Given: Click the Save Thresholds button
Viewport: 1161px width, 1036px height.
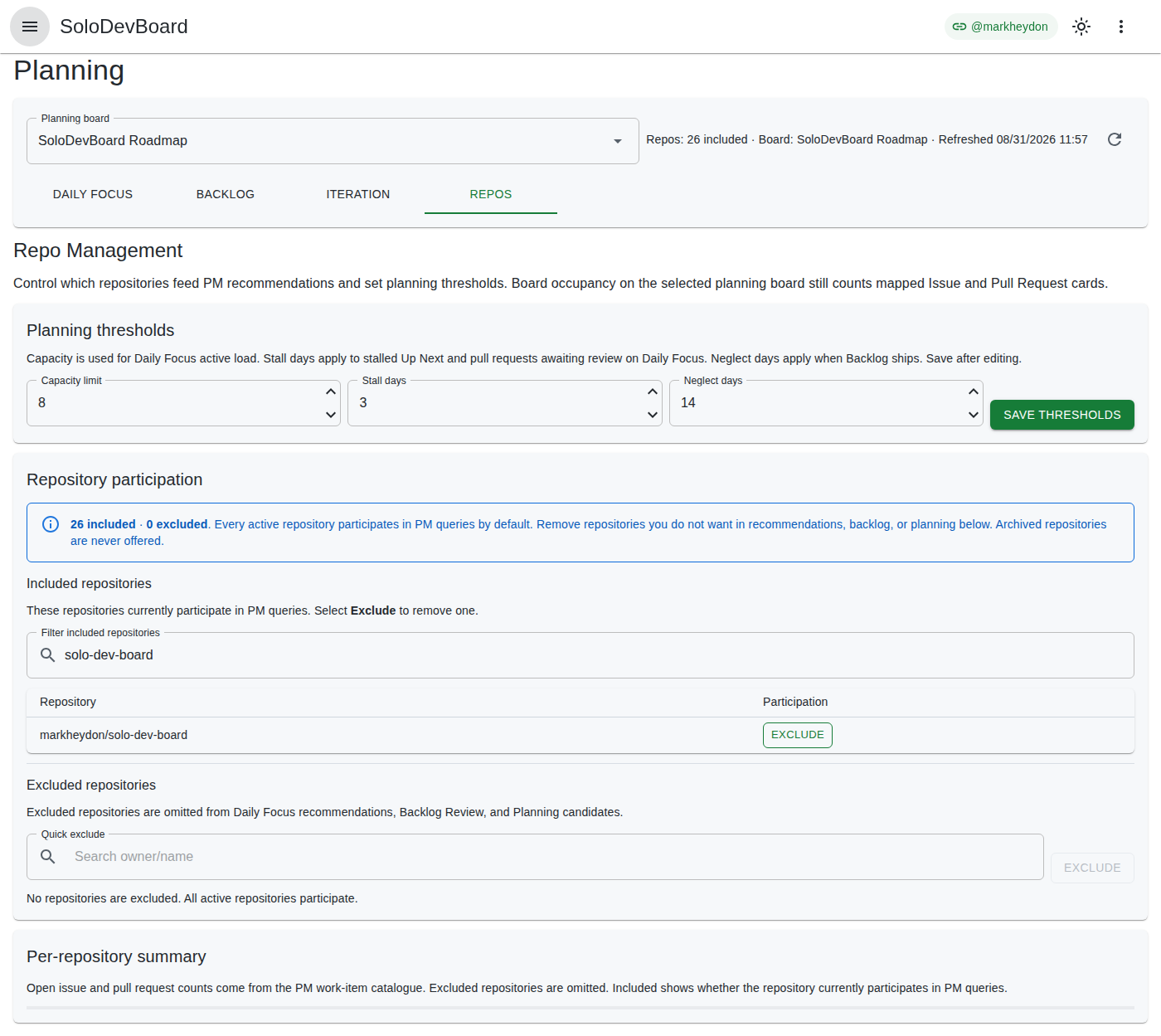Looking at the screenshot, I should point(1062,415).
